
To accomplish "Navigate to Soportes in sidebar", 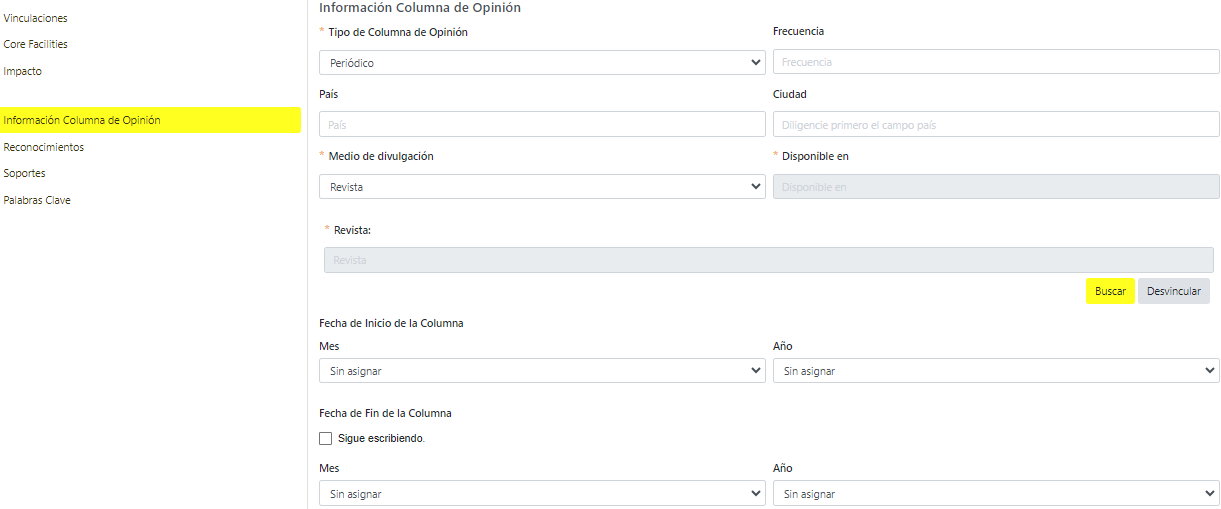I will (24, 173).
